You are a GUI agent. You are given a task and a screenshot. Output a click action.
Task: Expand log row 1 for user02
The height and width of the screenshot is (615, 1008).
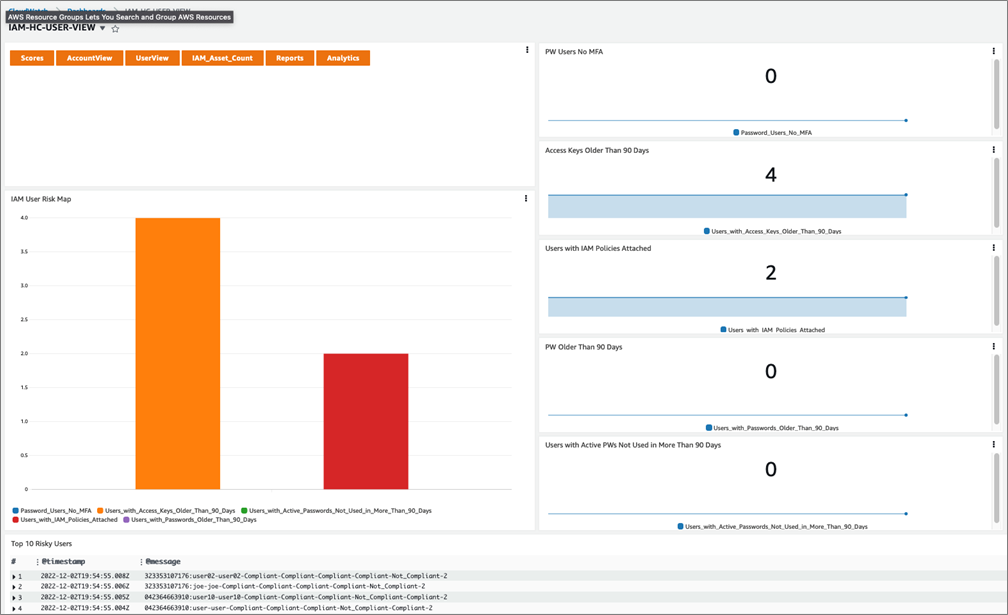[14, 576]
